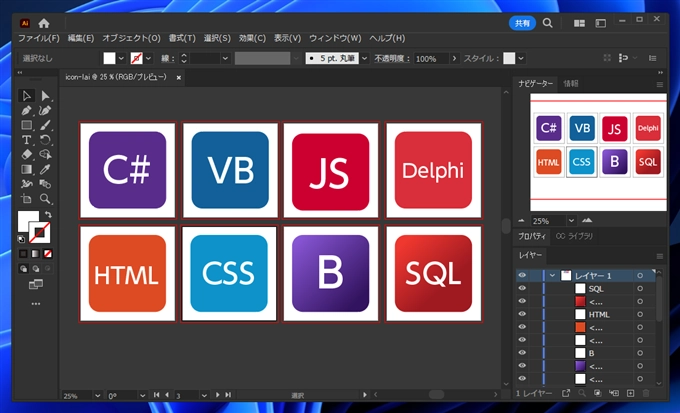680x413 pixels.
Task: Hide the Layer 1 (レイヤー 1) layer
Action: (522, 275)
